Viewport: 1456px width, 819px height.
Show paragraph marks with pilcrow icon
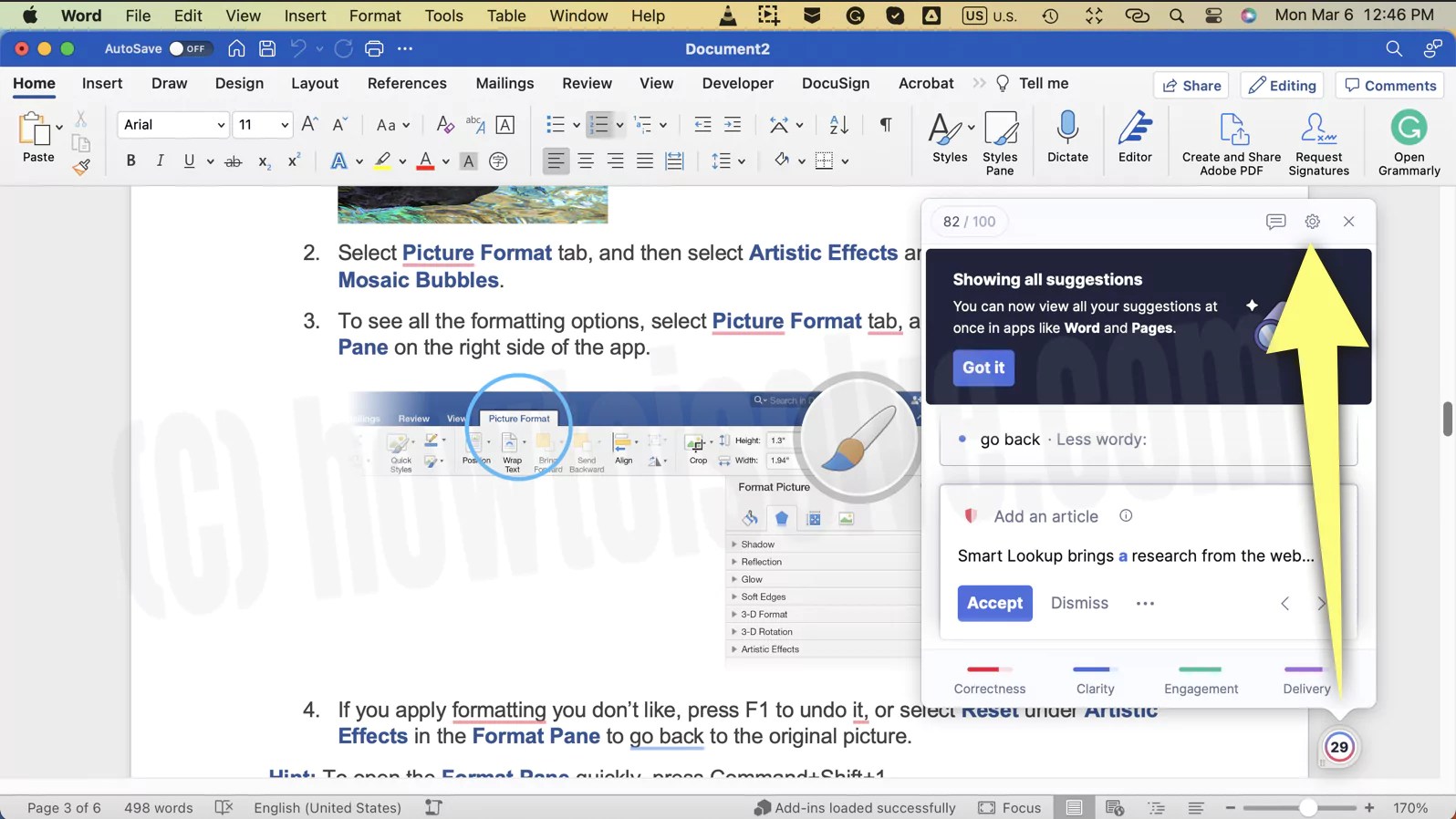[886, 124]
